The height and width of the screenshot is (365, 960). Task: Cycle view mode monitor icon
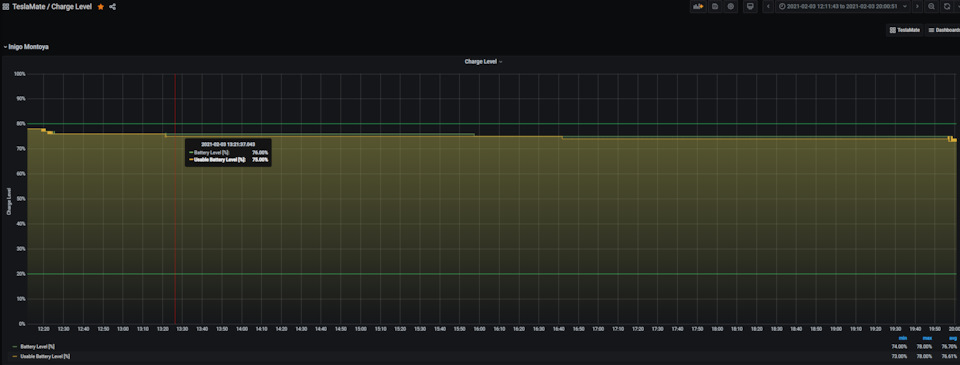click(750, 6)
